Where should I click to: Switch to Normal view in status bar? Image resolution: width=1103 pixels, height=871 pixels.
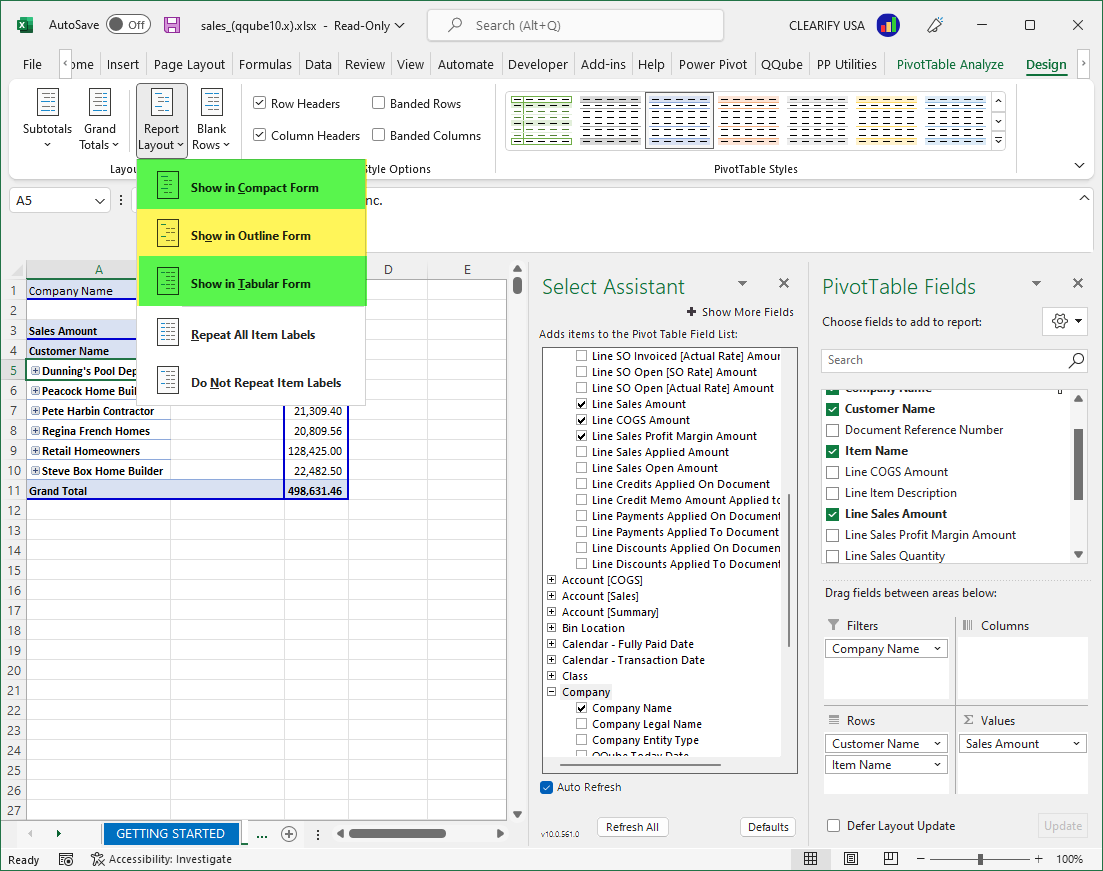click(810, 858)
